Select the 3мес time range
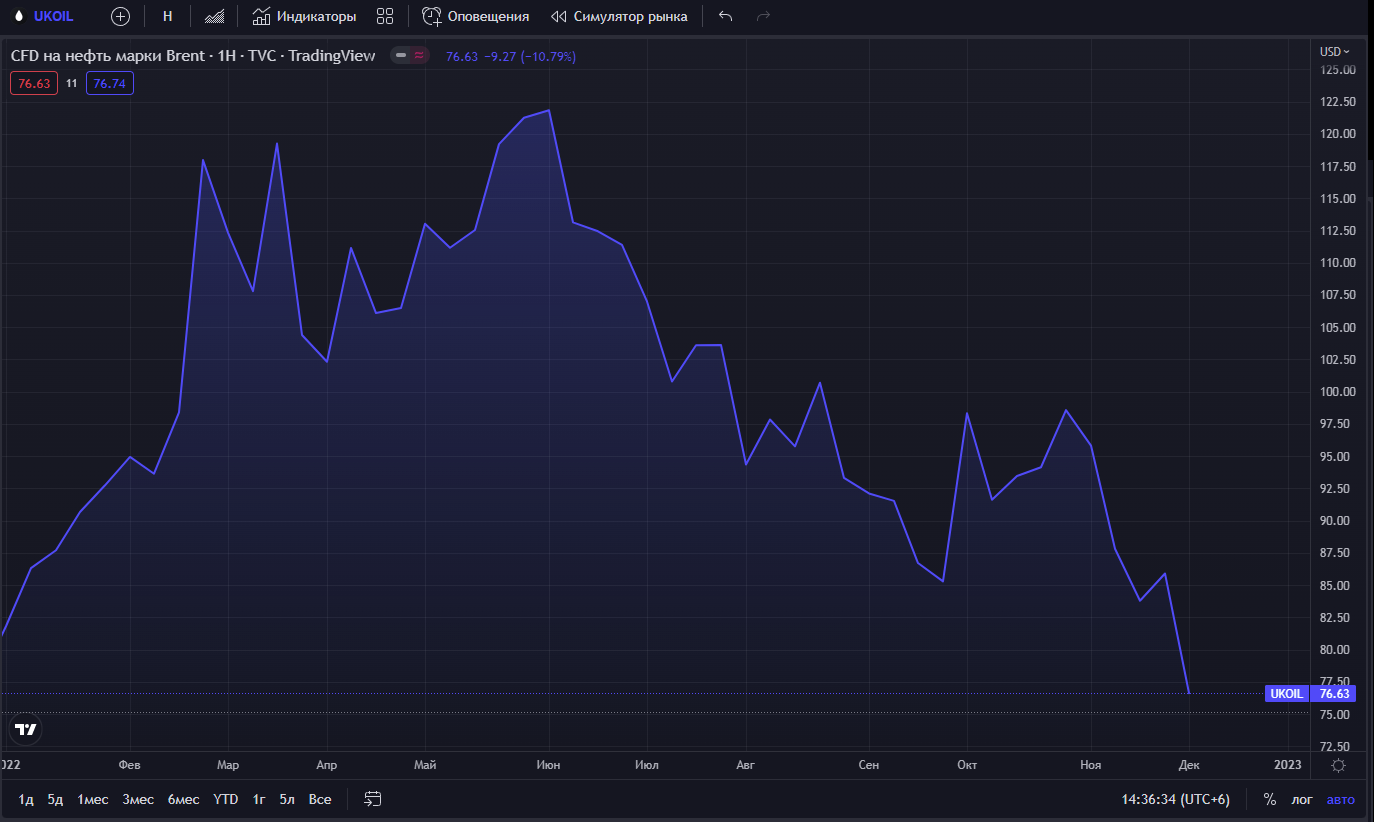Viewport: 1374px width, 822px height. pos(138,800)
